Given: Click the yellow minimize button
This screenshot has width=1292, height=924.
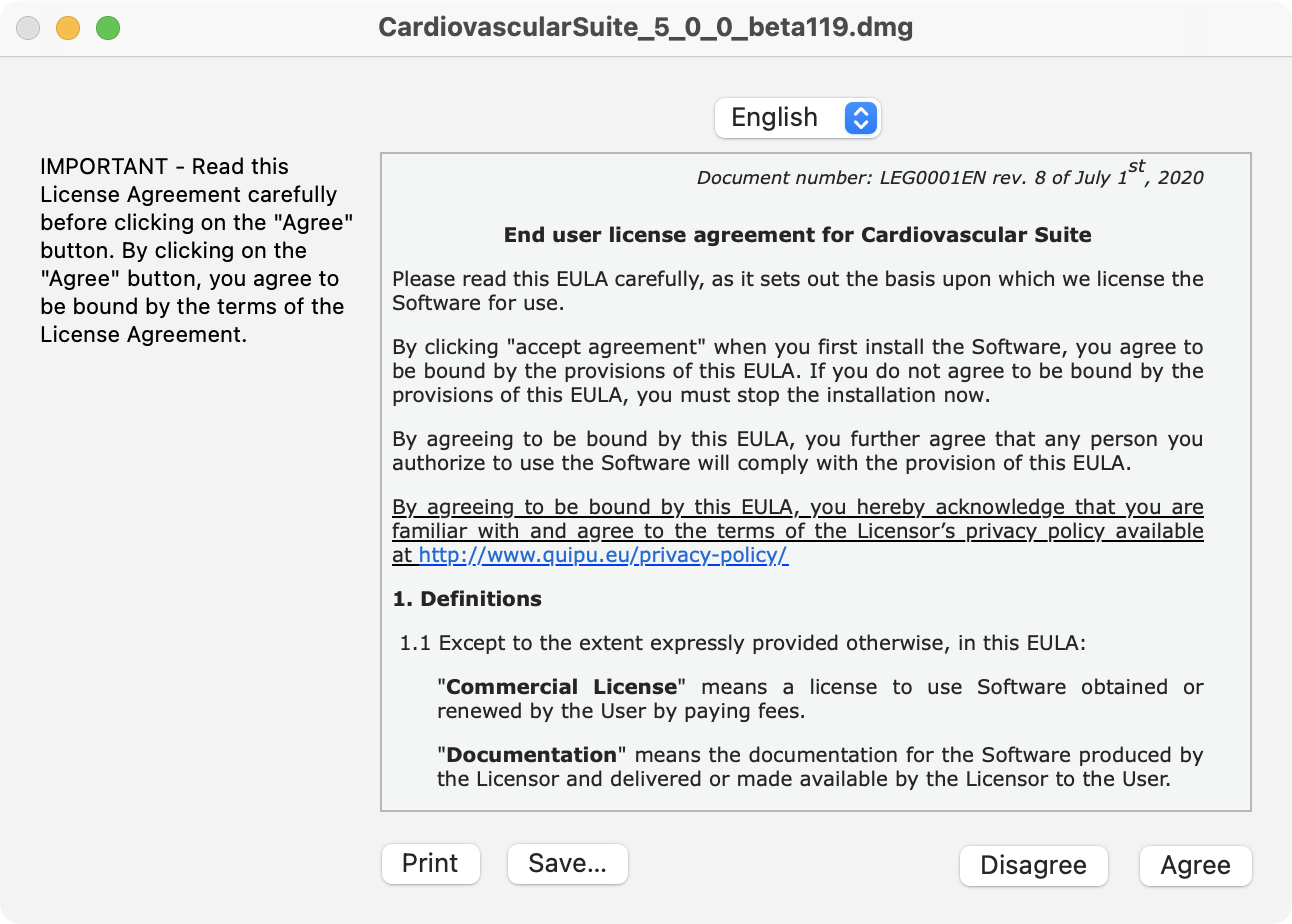Looking at the screenshot, I should coord(68,27).
